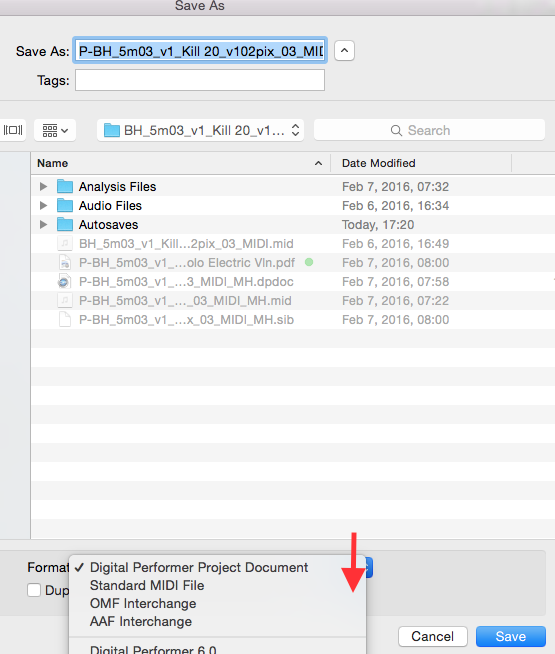Open the BH_5m03_v1_Kill 20 folder path dropdown
This screenshot has width=555, height=654.
pos(200,131)
